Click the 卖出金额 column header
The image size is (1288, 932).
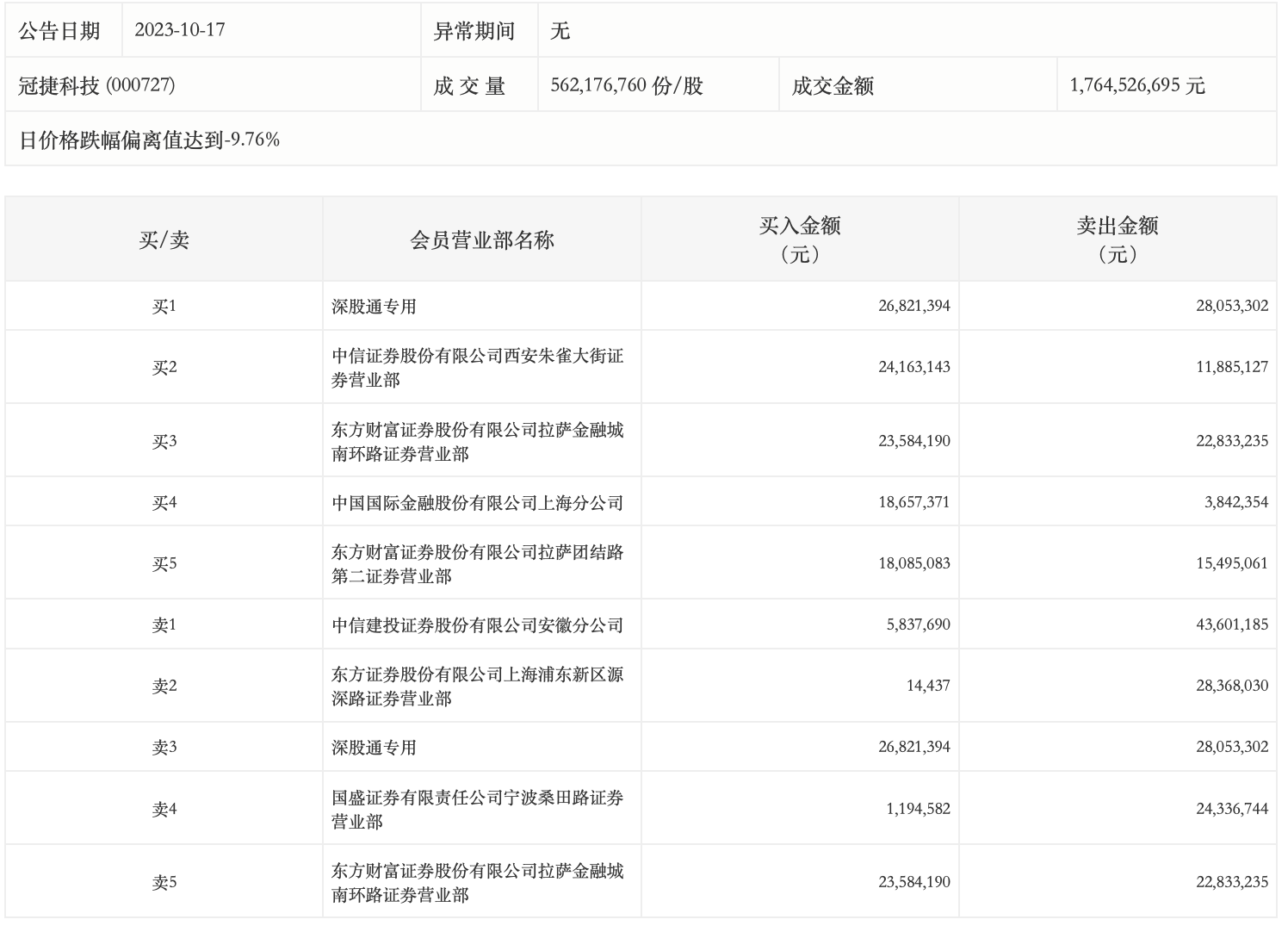[x=1117, y=239]
